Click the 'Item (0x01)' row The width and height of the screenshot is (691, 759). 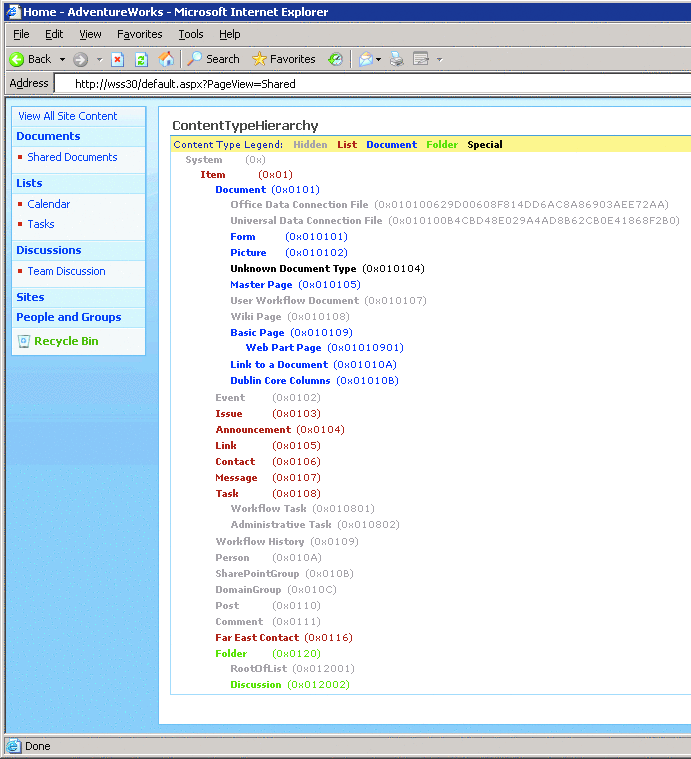click(x=247, y=175)
